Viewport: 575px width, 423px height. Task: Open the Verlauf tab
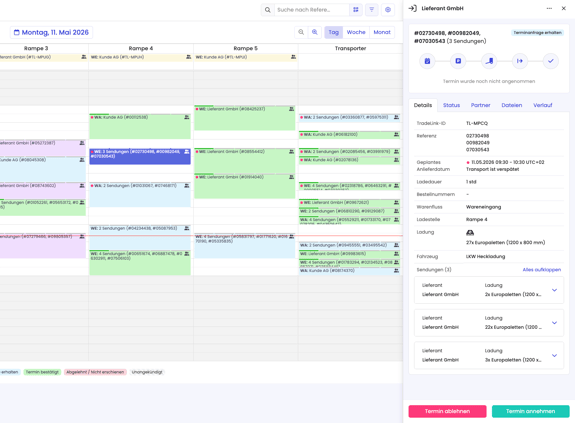pyautogui.click(x=542, y=105)
